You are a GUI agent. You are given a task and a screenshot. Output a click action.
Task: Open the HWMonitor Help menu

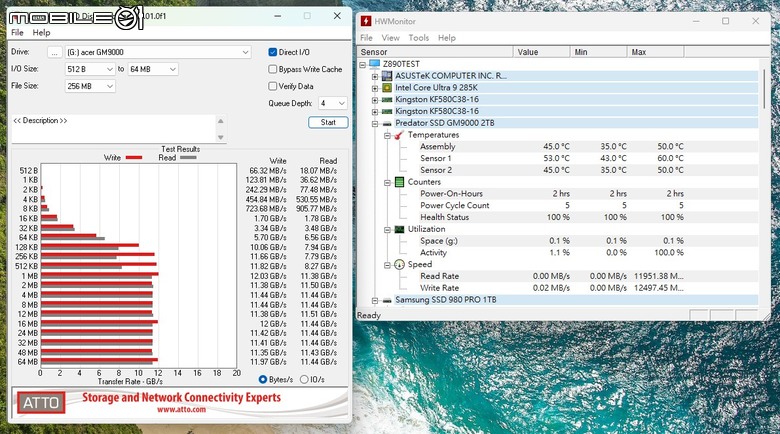[447, 38]
